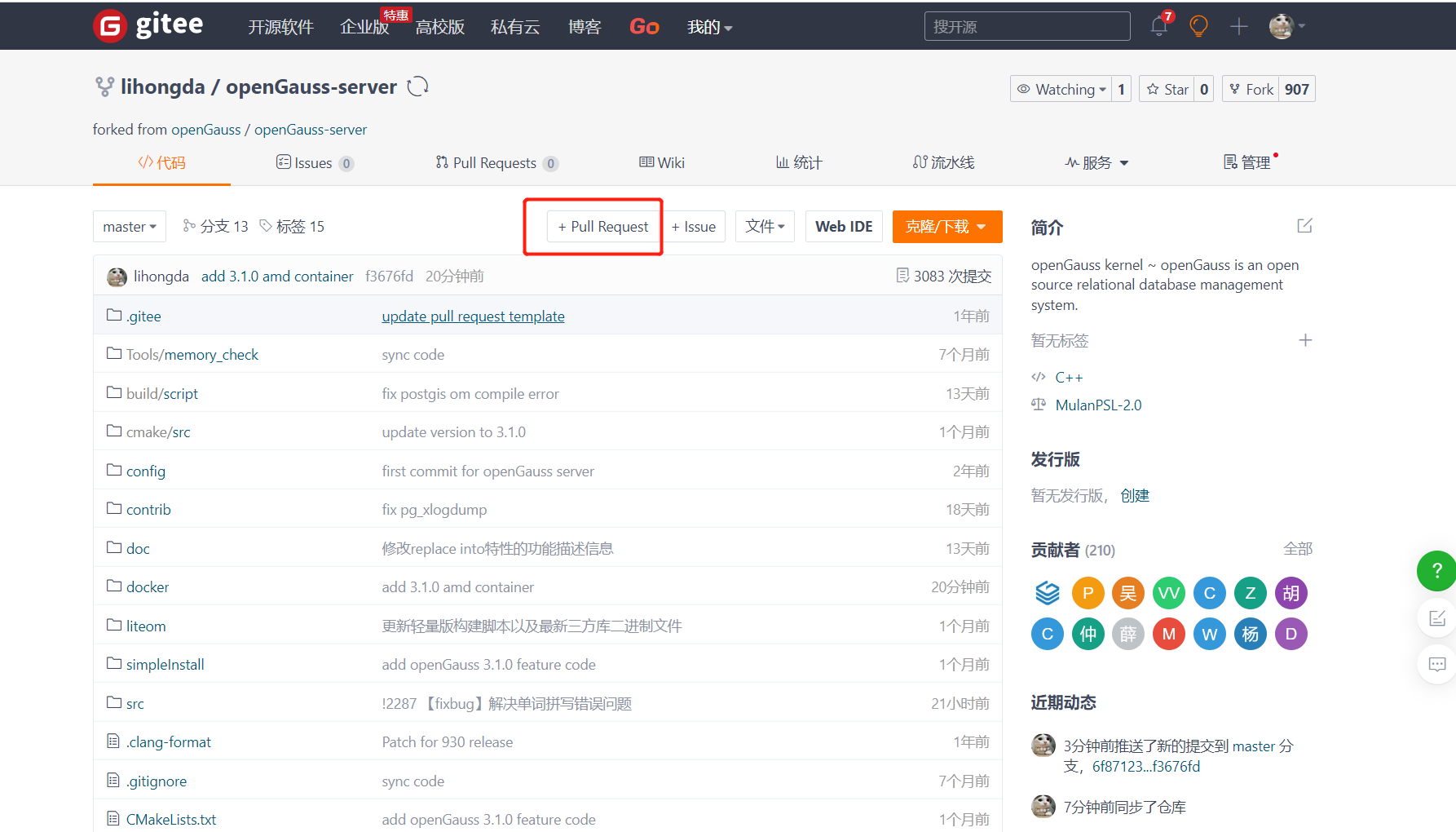Open the Pull Requests tab
The image size is (1456, 832).
click(x=496, y=163)
